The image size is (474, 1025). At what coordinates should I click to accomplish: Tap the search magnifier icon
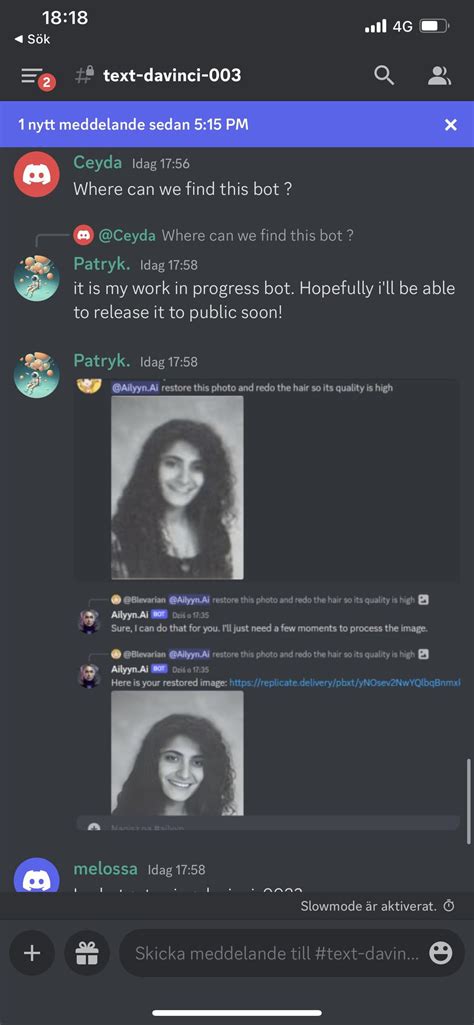384,76
